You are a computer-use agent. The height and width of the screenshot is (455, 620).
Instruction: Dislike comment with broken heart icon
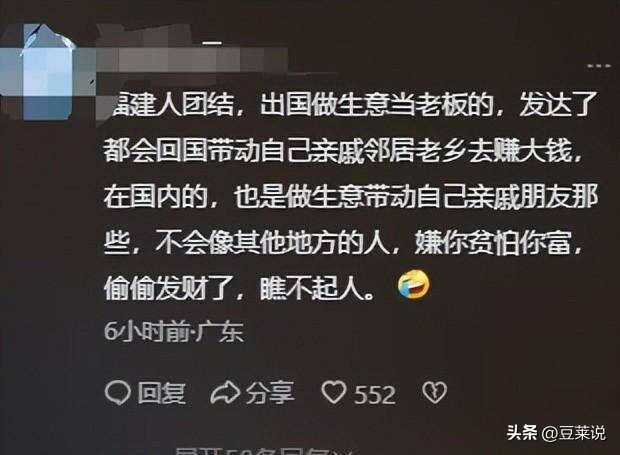(435, 393)
